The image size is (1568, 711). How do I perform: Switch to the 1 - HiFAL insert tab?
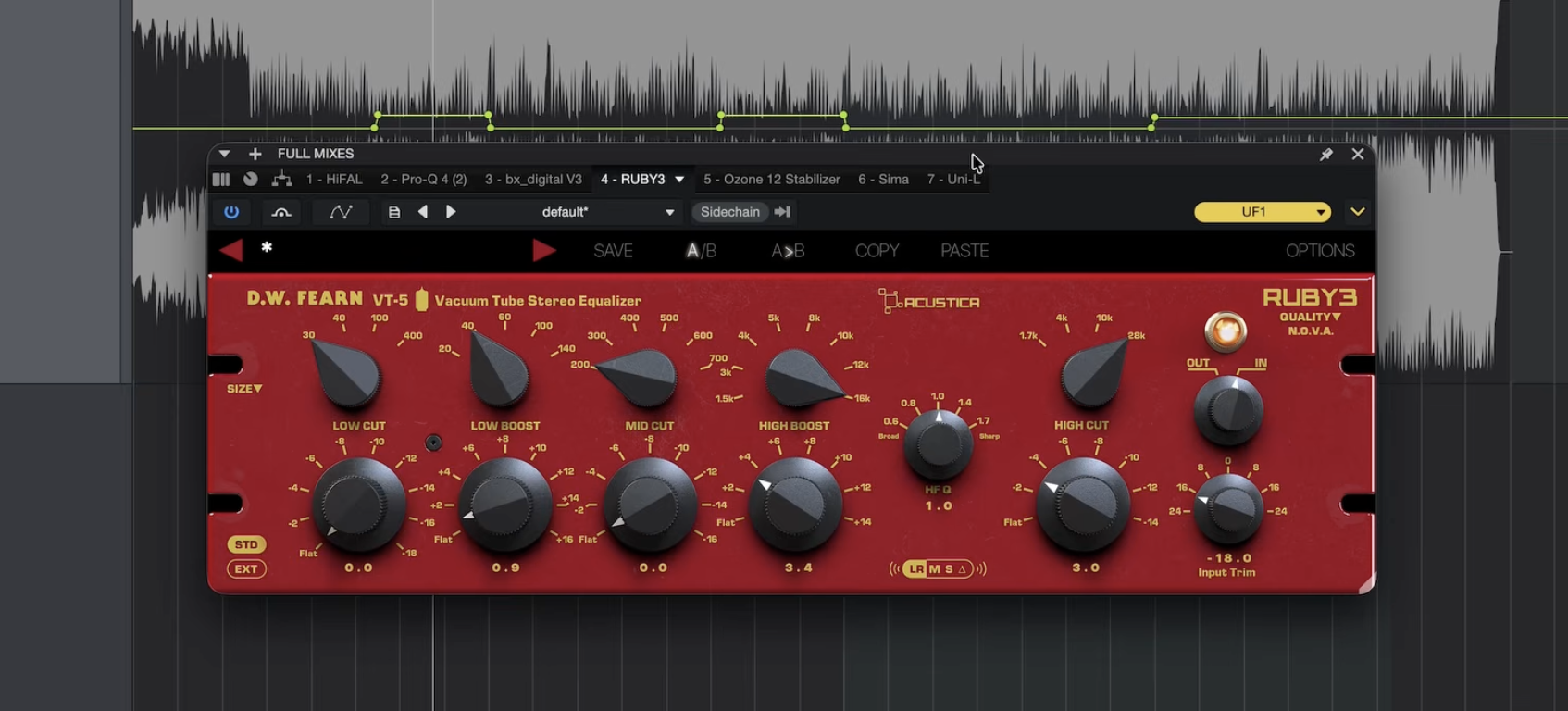pos(334,179)
